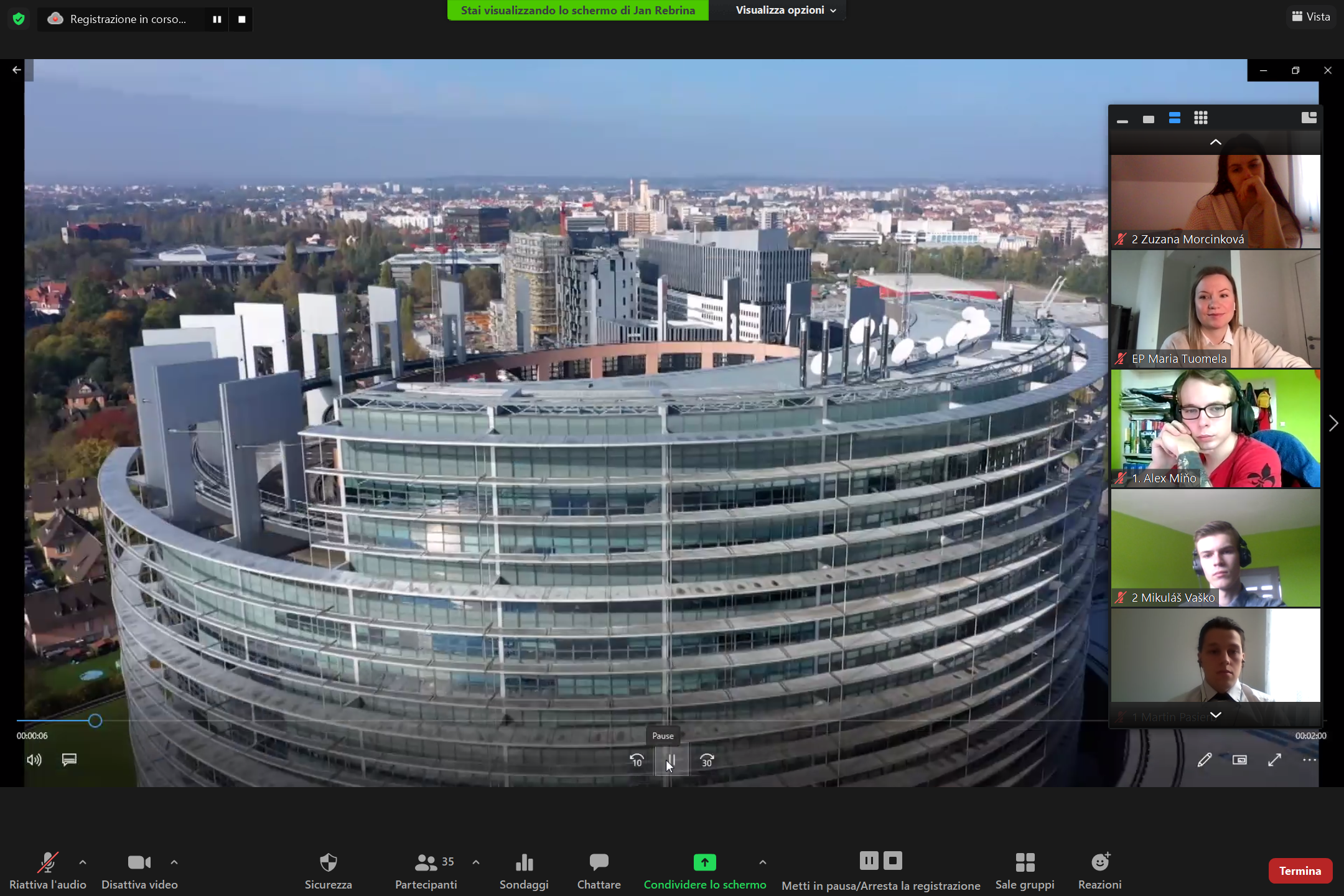Switch video panel to grid view

[x=1201, y=118]
